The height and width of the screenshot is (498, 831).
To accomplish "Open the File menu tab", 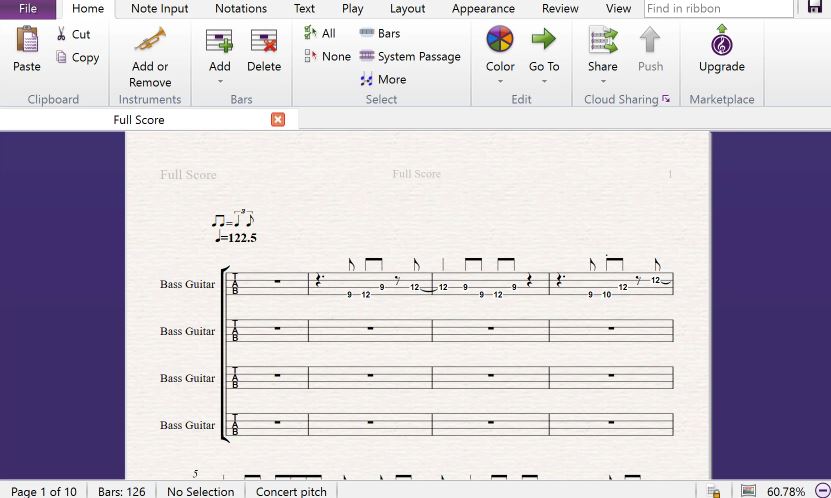I will [x=28, y=8].
